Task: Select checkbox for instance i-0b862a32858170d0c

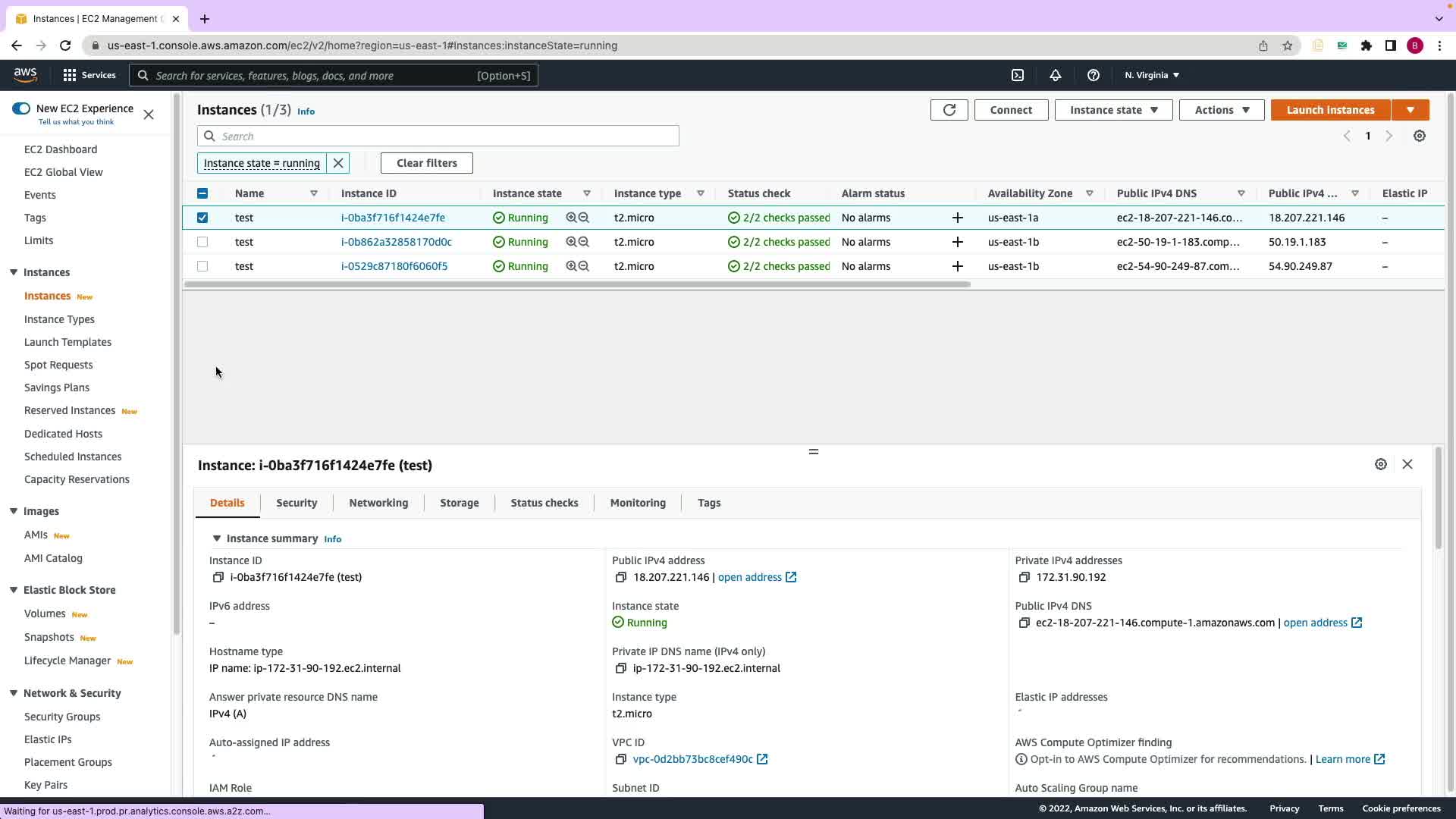Action: click(202, 242)
